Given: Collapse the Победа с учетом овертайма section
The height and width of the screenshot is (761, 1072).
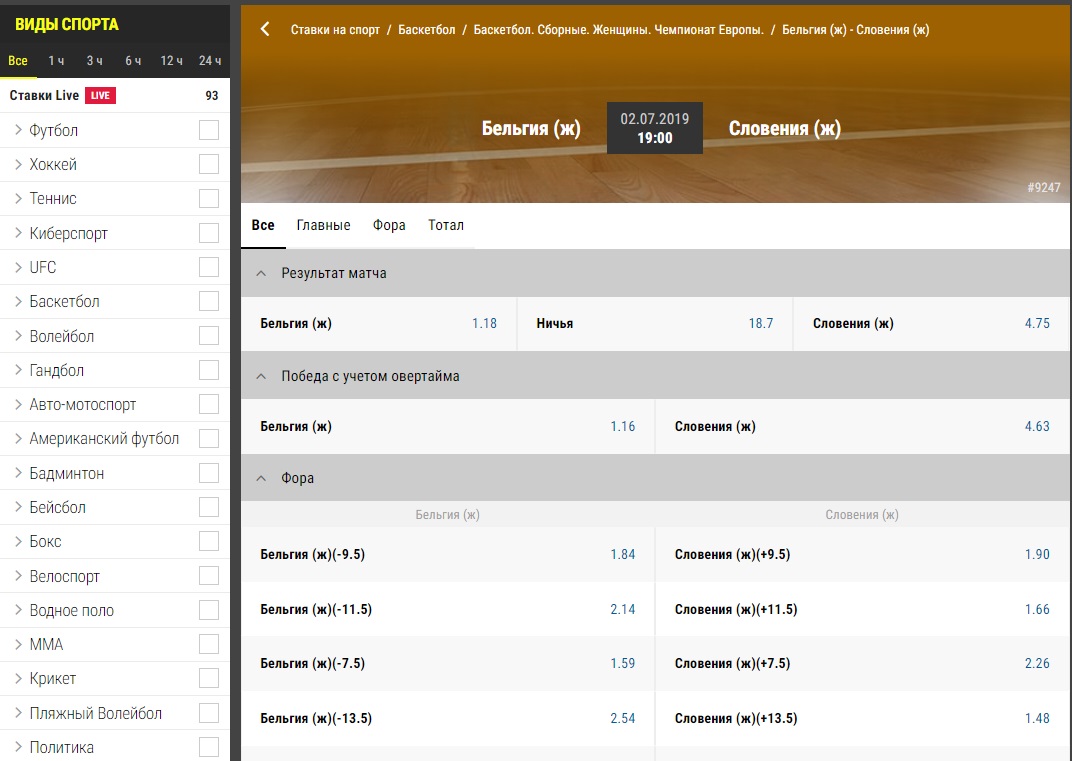Looking at the screenshot, I should [x=260, y=376].
